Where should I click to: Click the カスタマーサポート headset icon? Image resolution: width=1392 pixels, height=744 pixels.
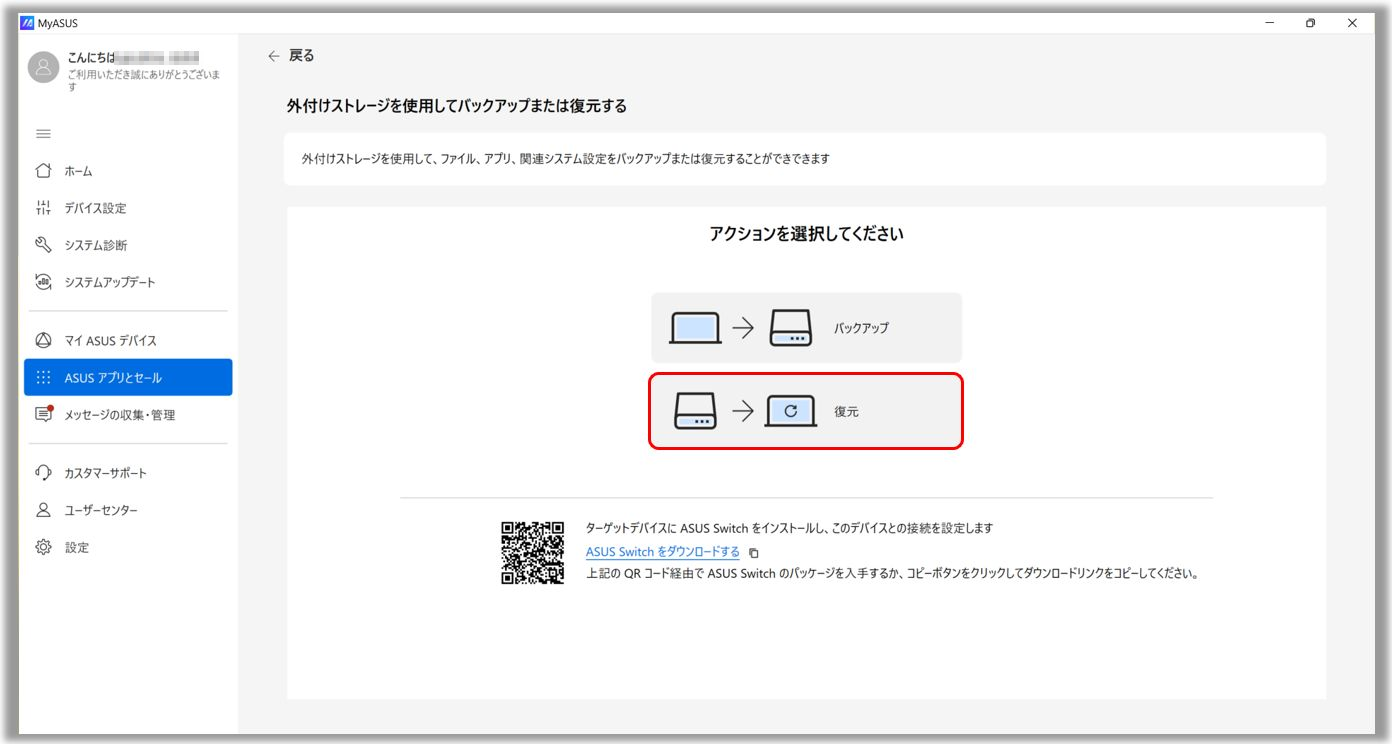click(x=43, y=473)
